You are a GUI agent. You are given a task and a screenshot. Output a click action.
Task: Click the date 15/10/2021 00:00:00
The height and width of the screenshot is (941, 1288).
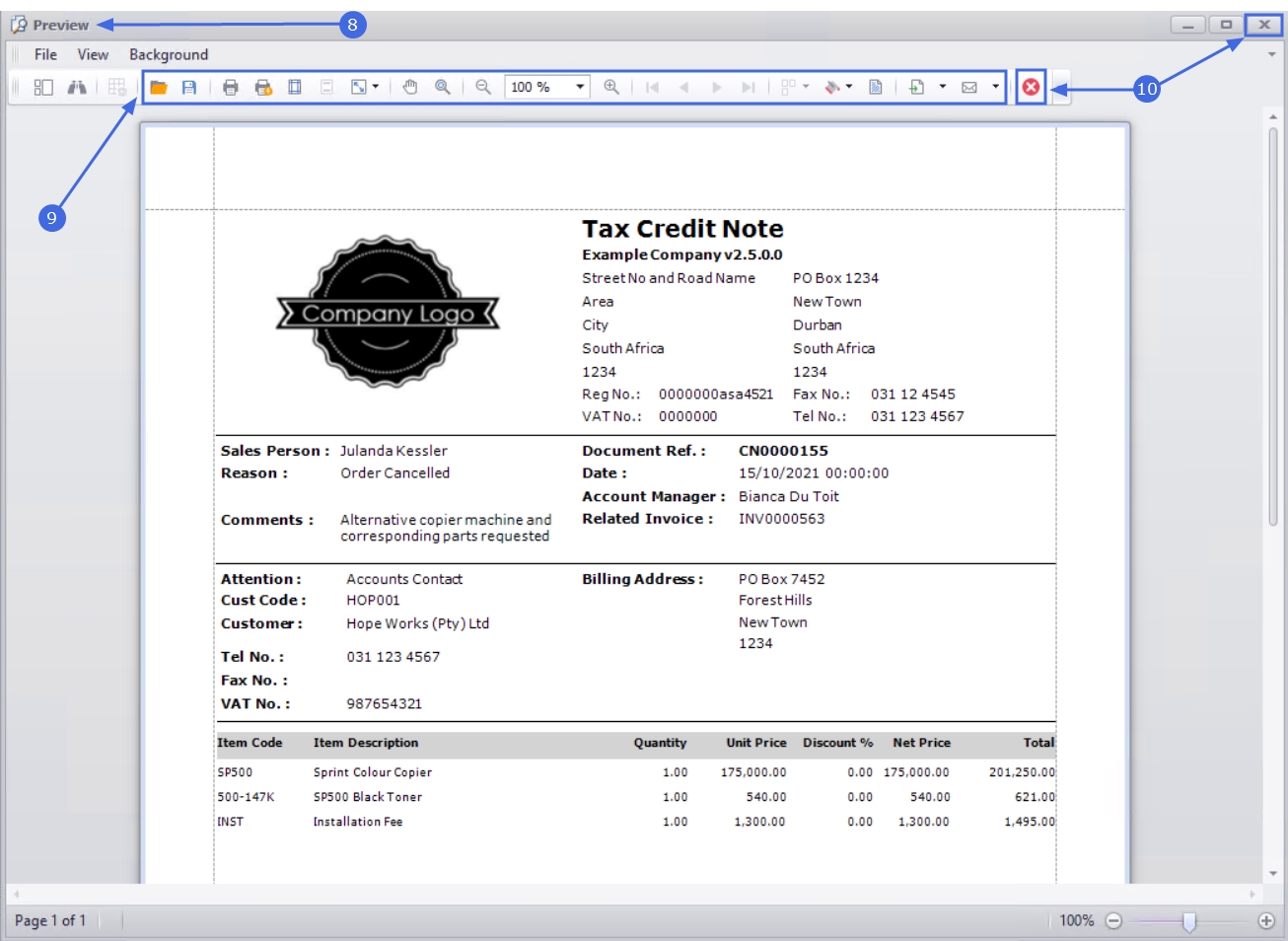point(814,473)
